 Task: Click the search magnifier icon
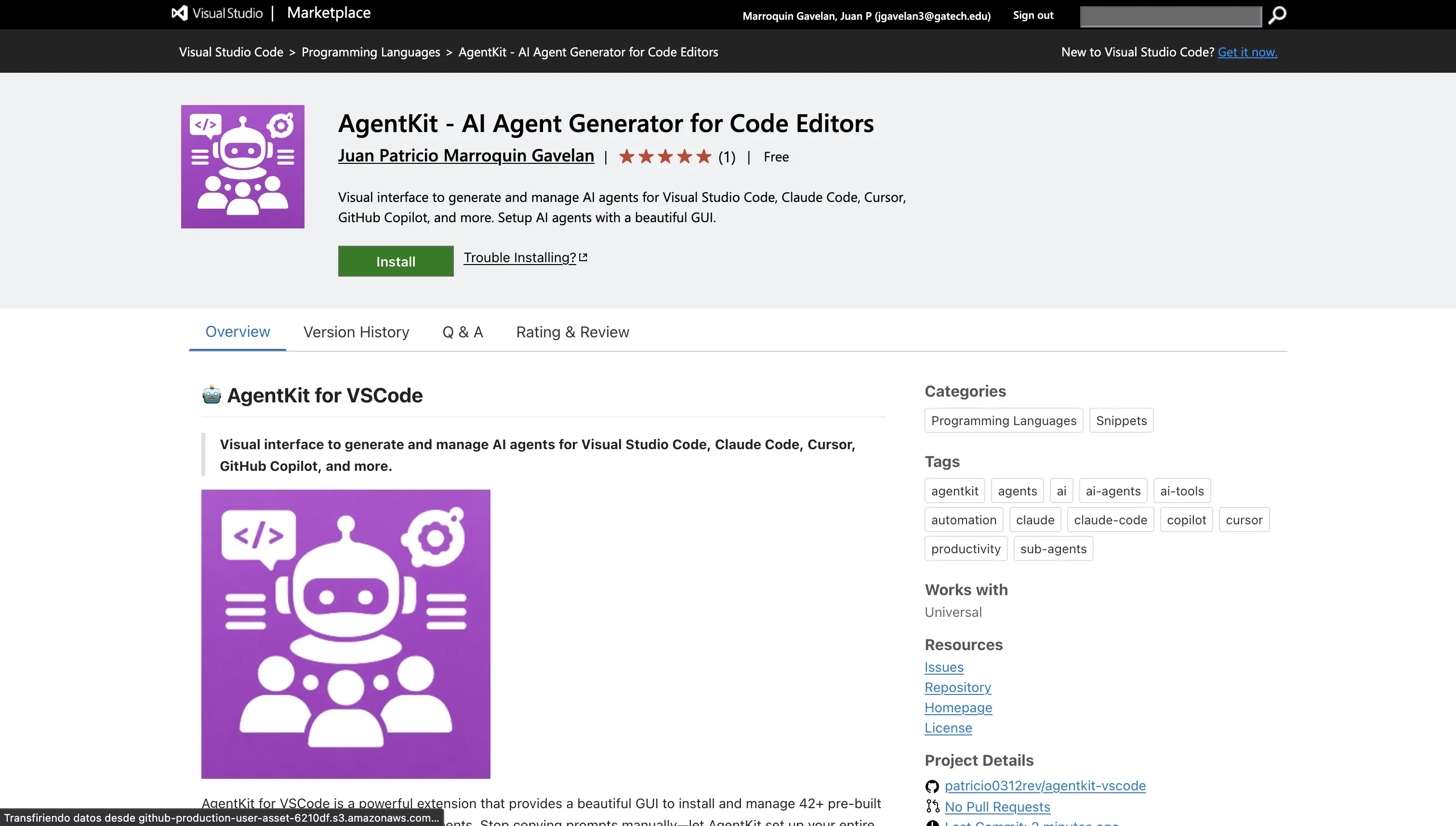coord(1277,15)
